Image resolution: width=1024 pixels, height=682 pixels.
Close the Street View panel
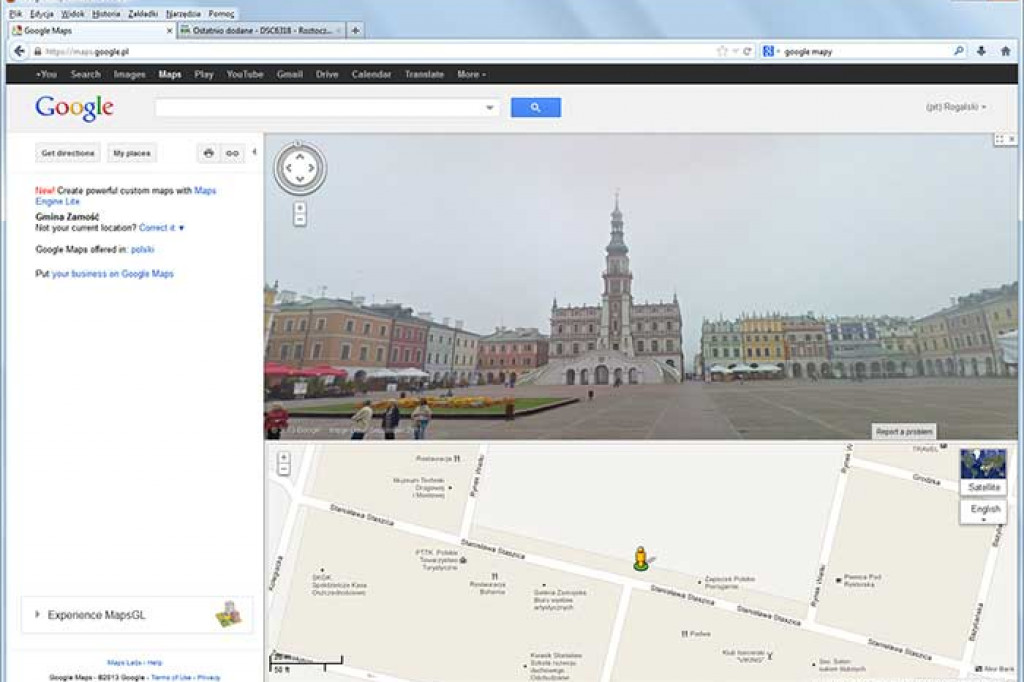tap(1012, 139)
